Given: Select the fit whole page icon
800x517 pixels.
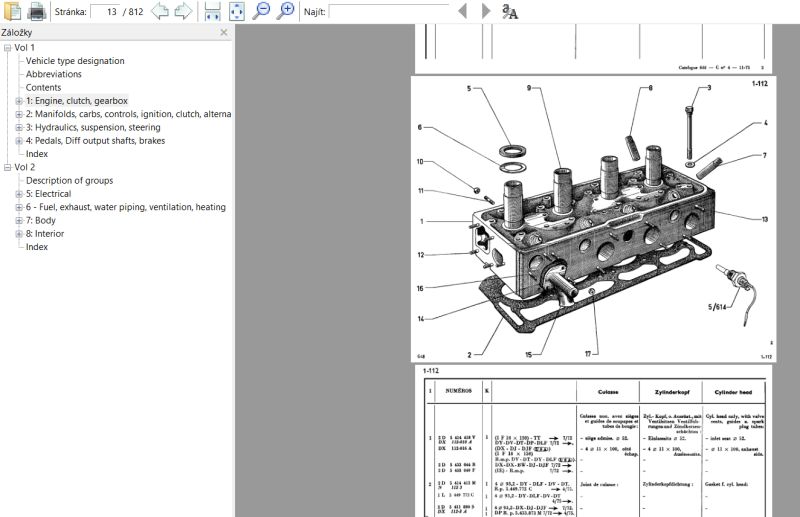Looking at the screenshot, I should click(237, 11).
